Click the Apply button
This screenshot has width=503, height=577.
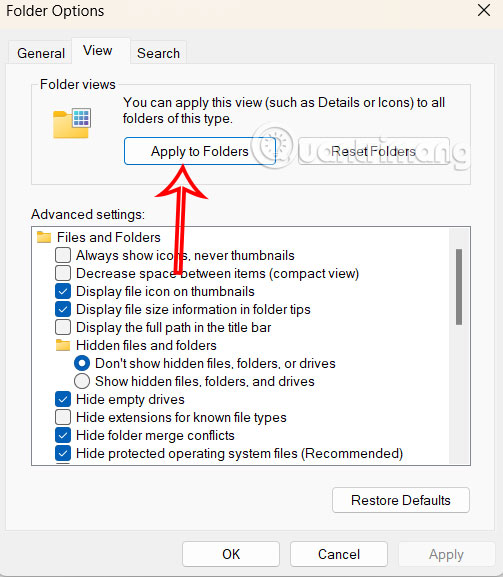click(x=446, y=554)
